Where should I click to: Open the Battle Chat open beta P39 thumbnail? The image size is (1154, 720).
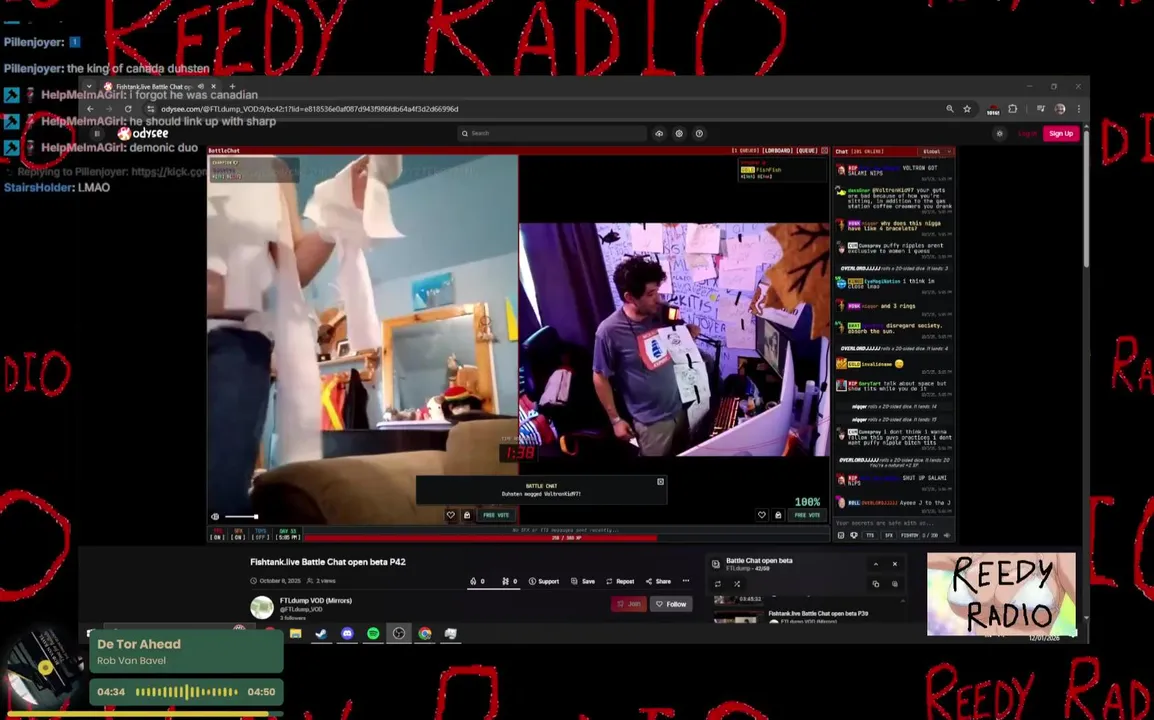(739, 619)
